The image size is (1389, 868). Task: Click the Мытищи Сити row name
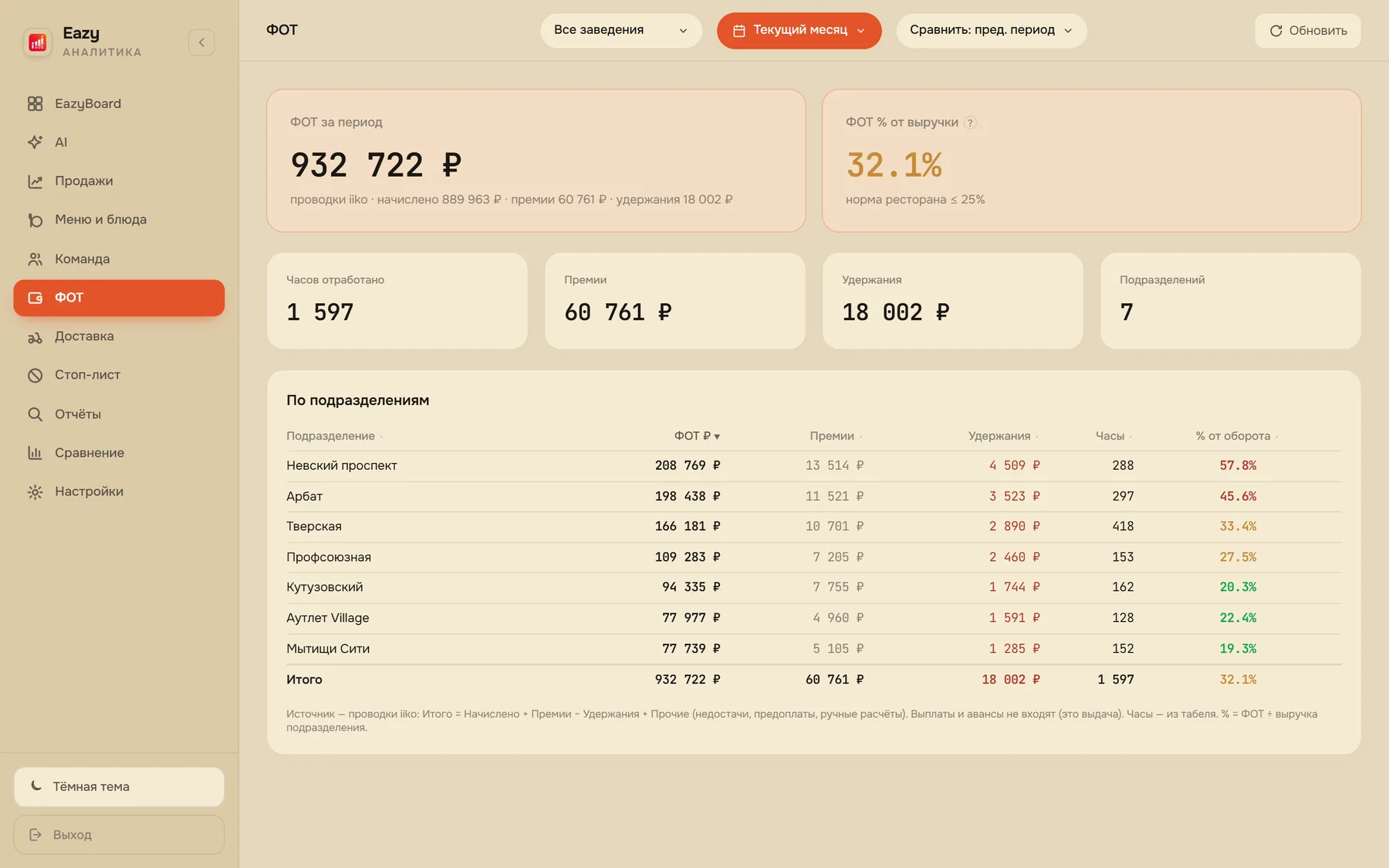coord(328,649)
